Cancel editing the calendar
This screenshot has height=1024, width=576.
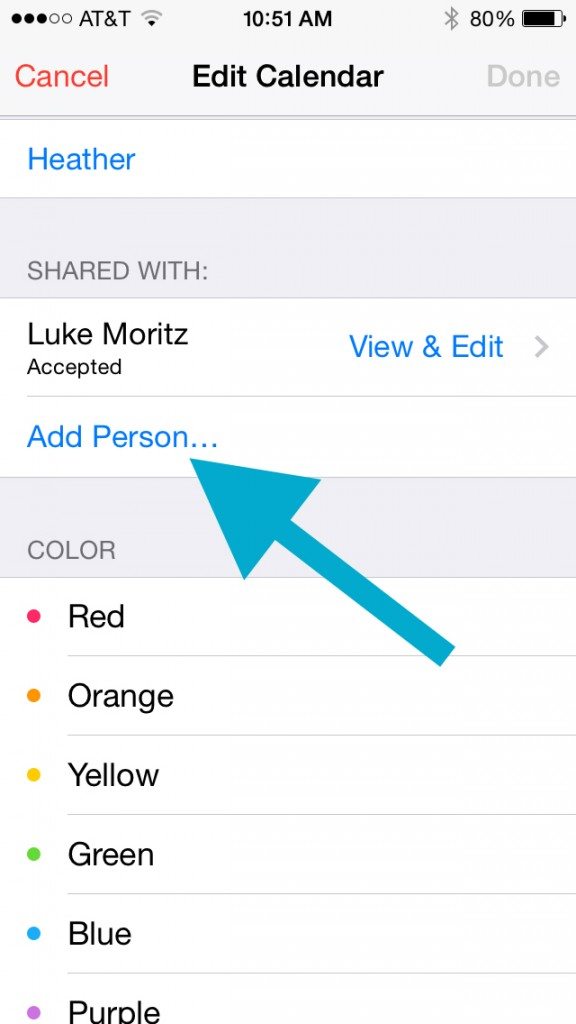(x=61, y=77)
